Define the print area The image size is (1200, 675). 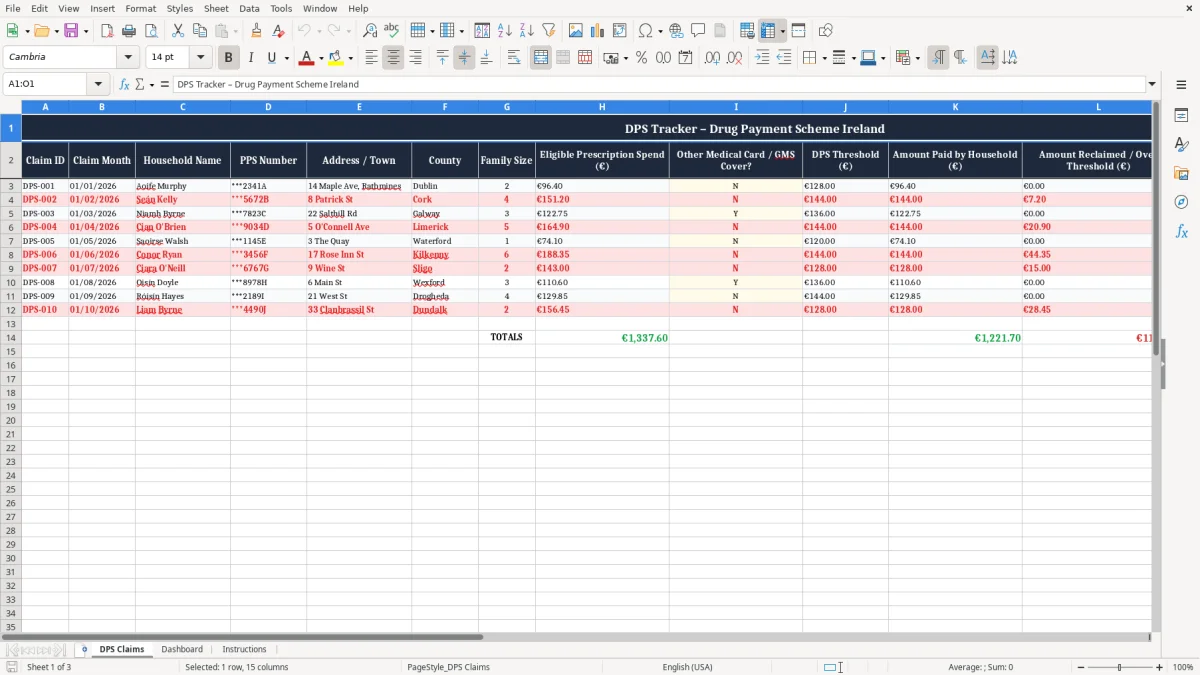747,31
